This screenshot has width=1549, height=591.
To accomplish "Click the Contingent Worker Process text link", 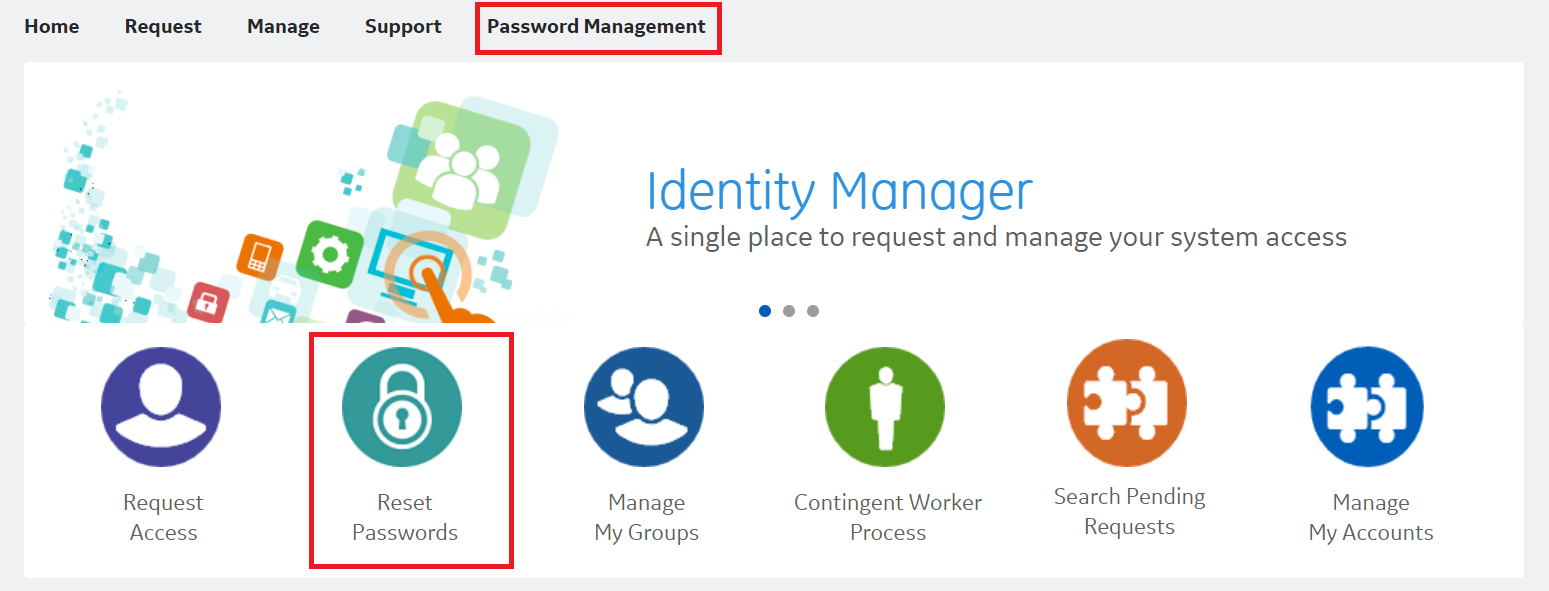I will click(888, 517).
